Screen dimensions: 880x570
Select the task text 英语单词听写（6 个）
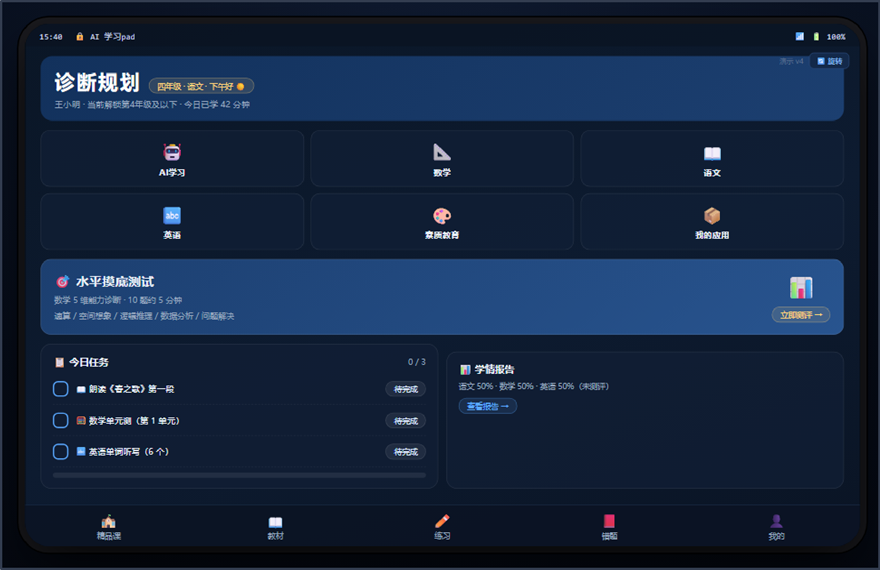point(129,452)
